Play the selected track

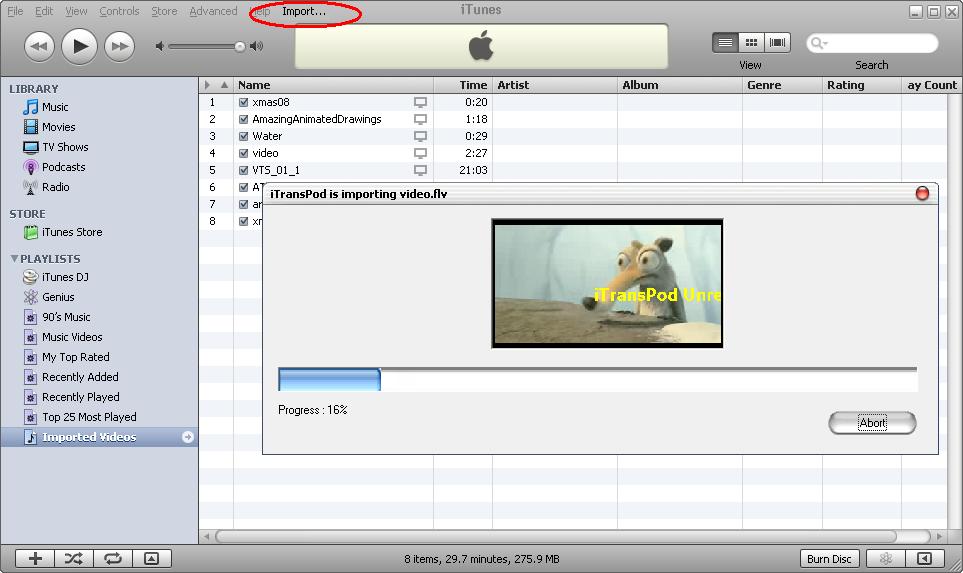79,46
